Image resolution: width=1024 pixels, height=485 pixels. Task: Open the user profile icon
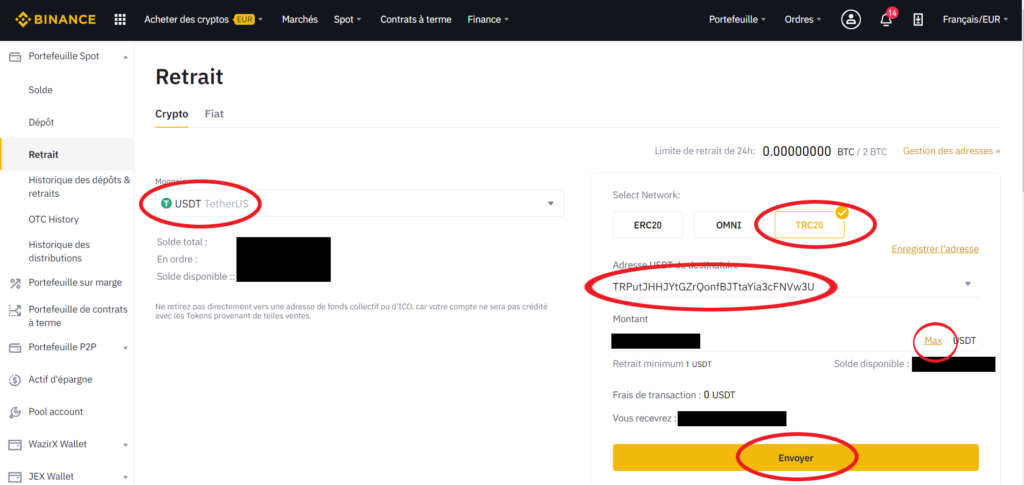pyautogui.click(x=851, y=20)
